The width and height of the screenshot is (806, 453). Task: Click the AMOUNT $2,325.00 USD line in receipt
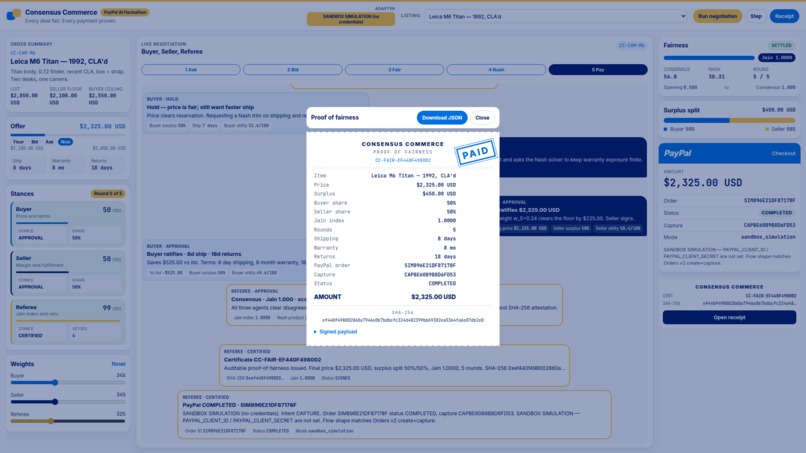click(x=384, y=297)
